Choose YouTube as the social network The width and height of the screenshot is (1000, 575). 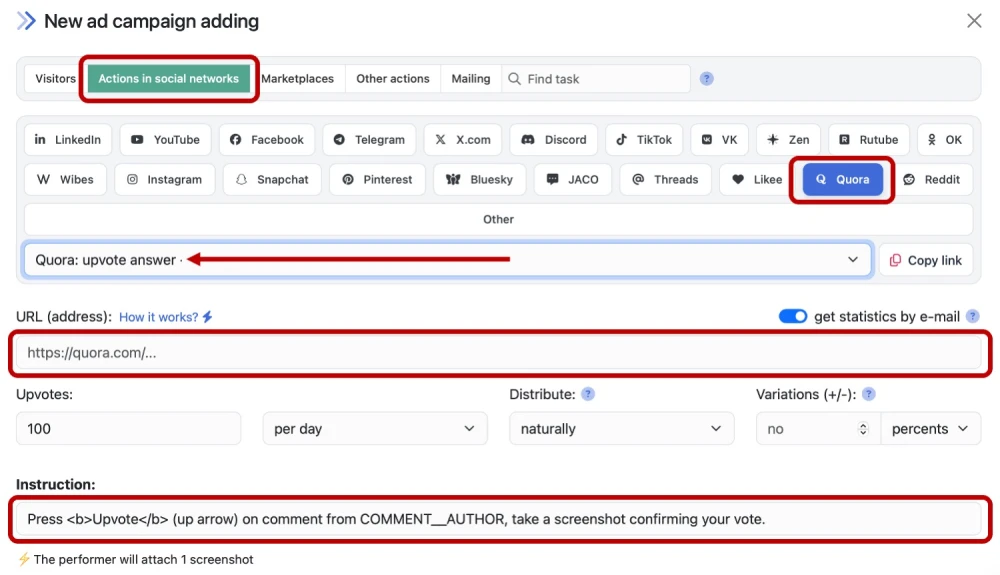[165, 140]
